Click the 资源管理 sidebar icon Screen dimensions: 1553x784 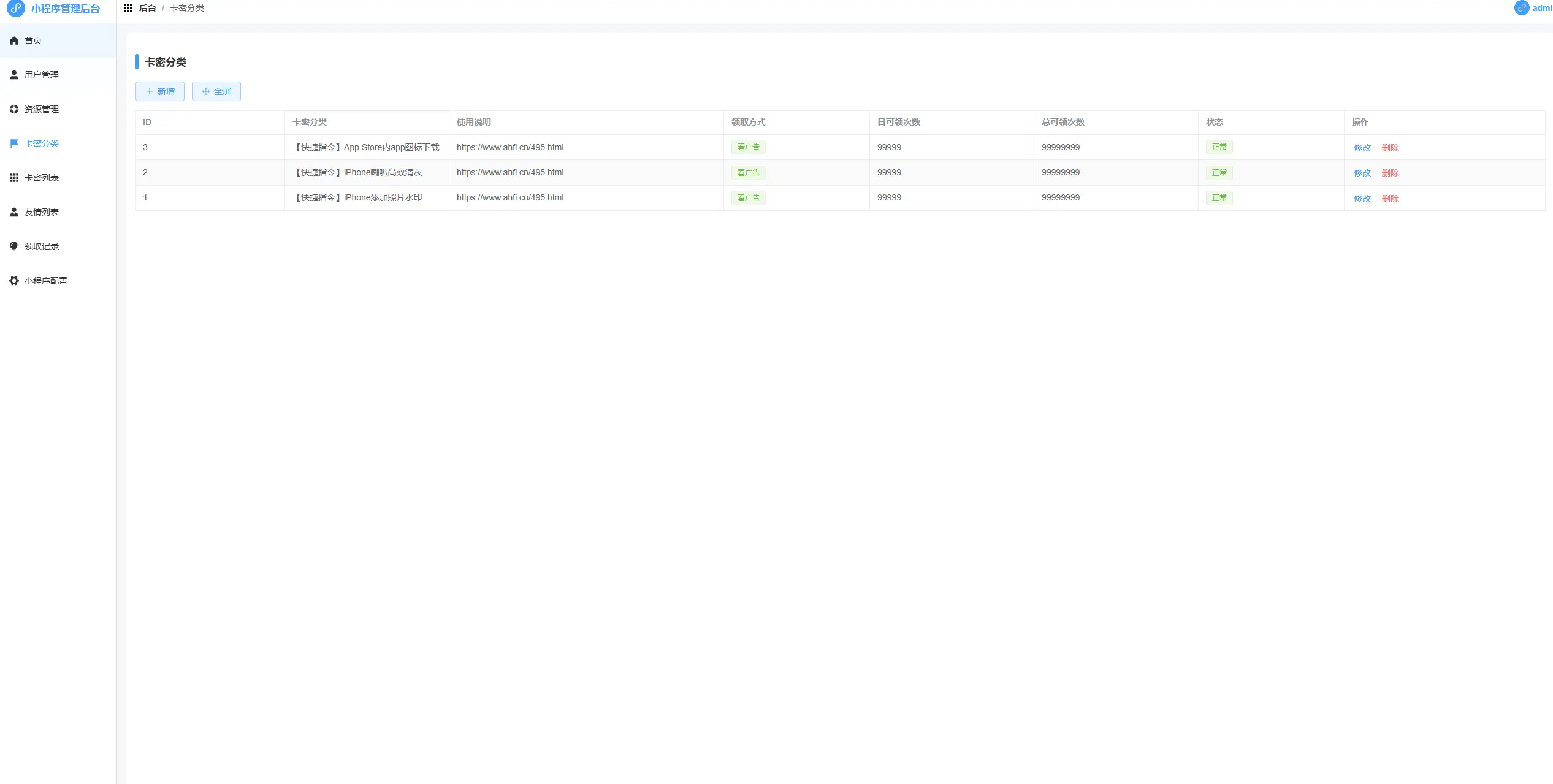(14, 109)
